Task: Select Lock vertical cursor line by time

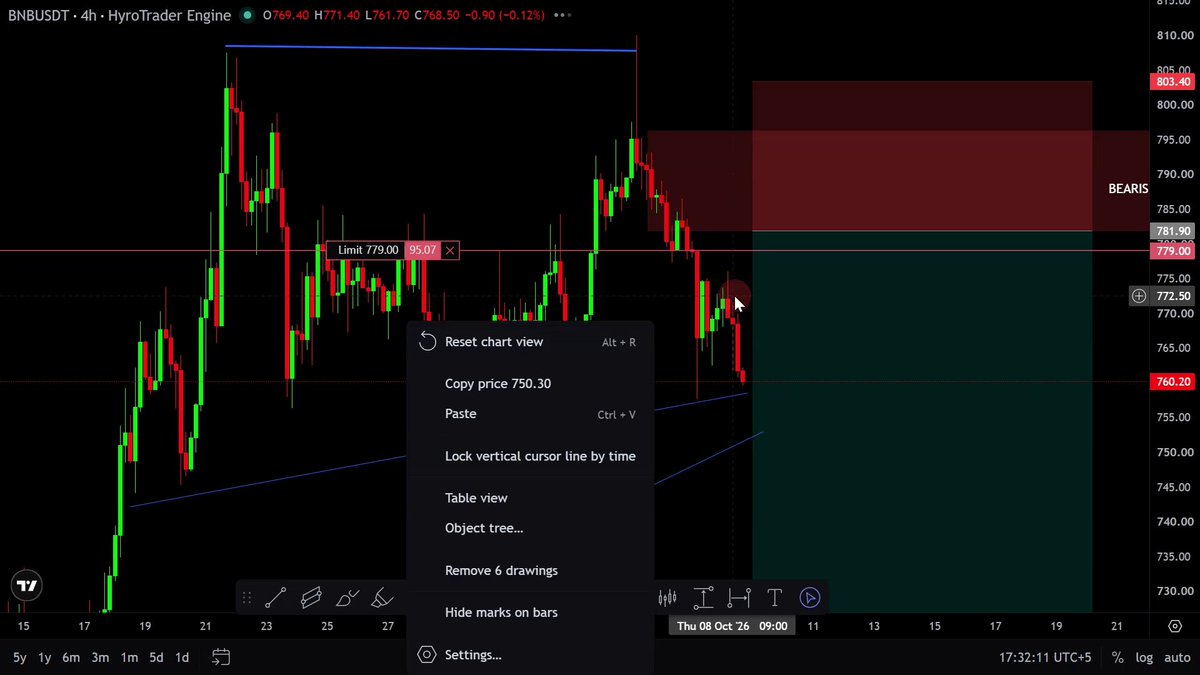Action: (530, 456)
